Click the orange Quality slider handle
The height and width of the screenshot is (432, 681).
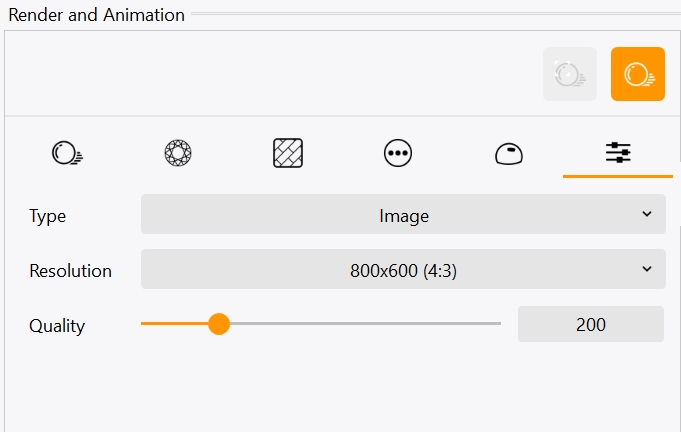pos(219,324)
